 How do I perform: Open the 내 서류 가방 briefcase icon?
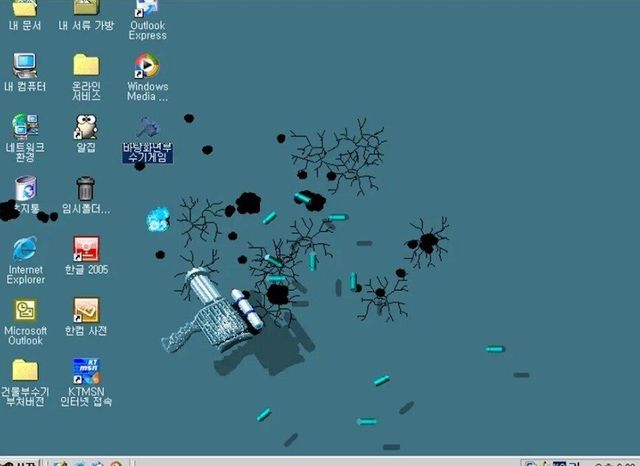click(86, 9)
